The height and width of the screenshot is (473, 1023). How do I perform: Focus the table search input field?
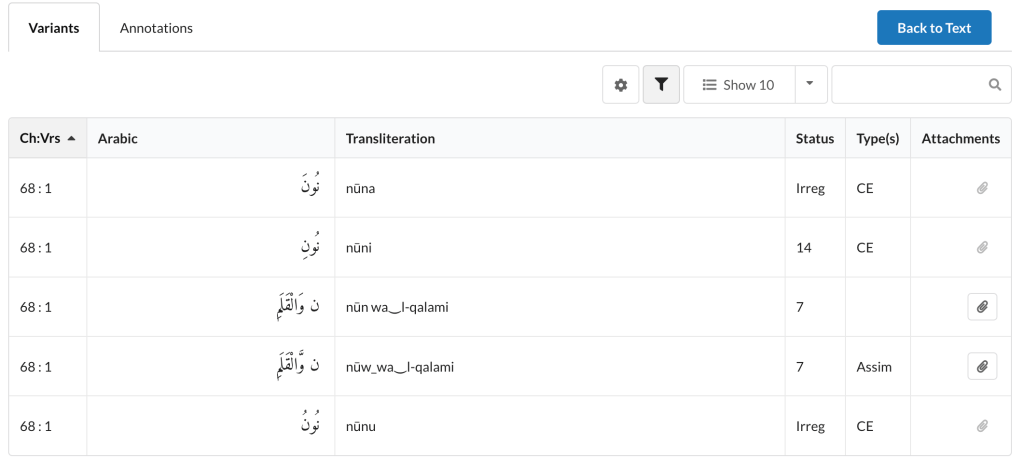pos(910,85)
